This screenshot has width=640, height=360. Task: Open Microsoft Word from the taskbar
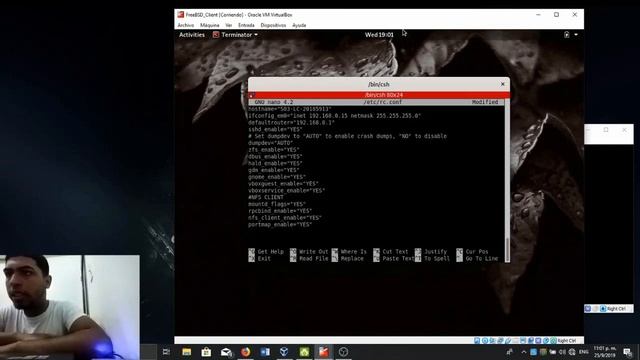tap(265, 351)
